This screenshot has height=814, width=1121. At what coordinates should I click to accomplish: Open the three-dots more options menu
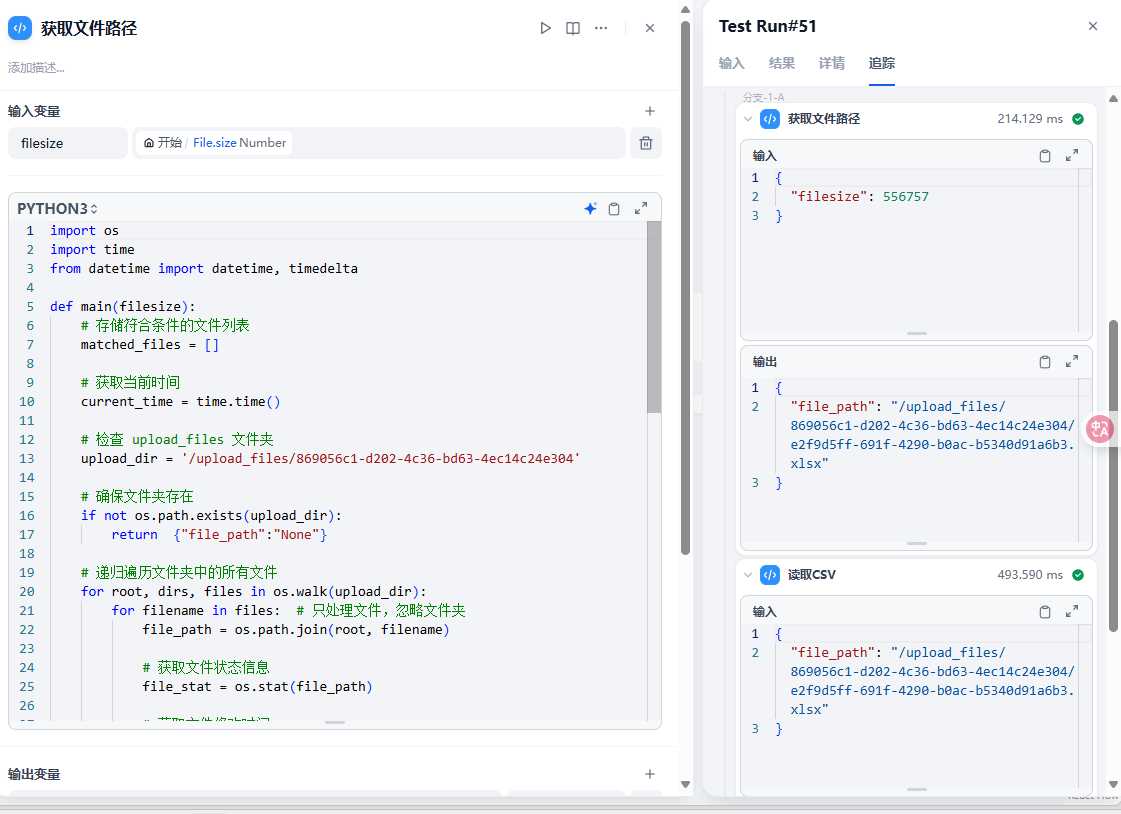(601, 28)
